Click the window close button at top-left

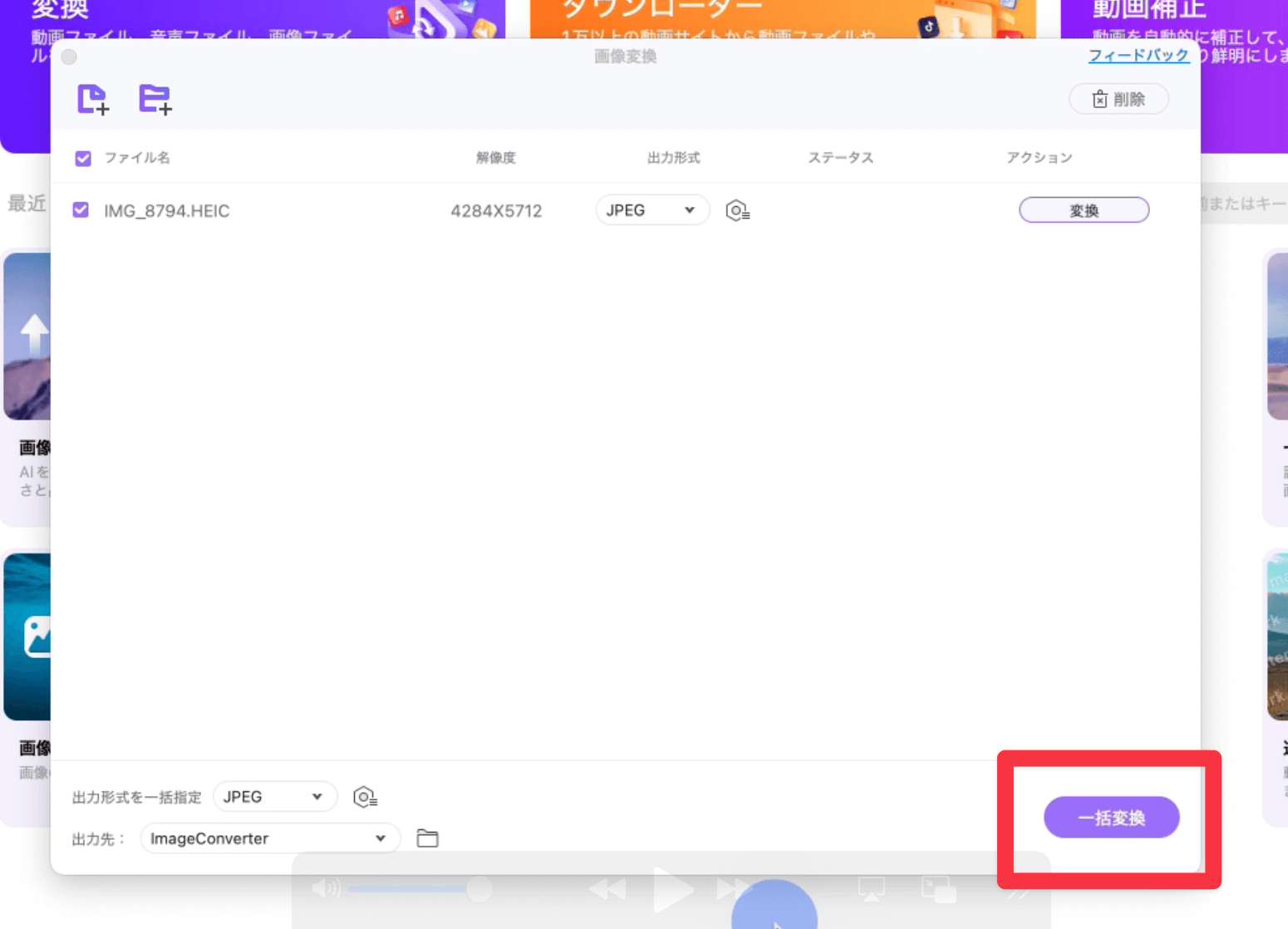(x=69, y=57)
